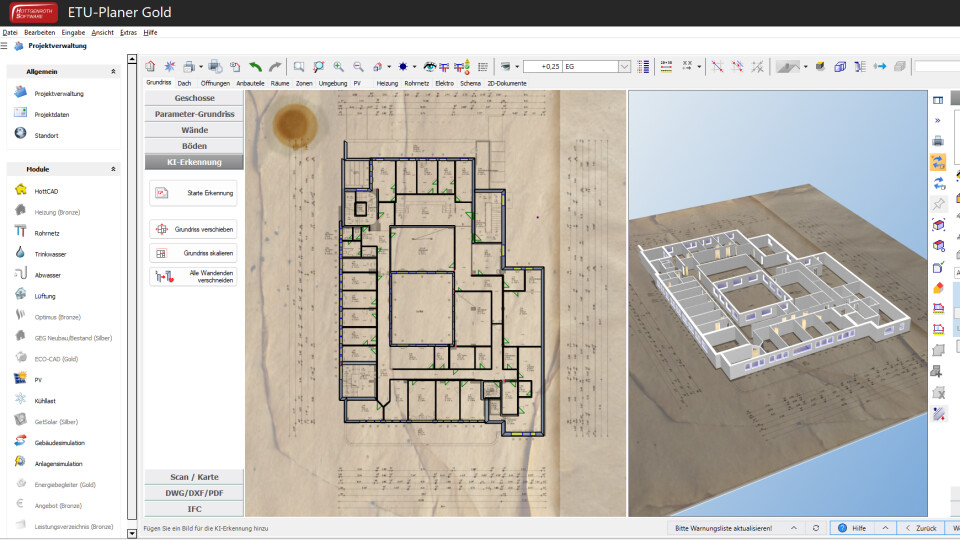
Task: Click the Zurück button
Action: click(x=921, y=528)
